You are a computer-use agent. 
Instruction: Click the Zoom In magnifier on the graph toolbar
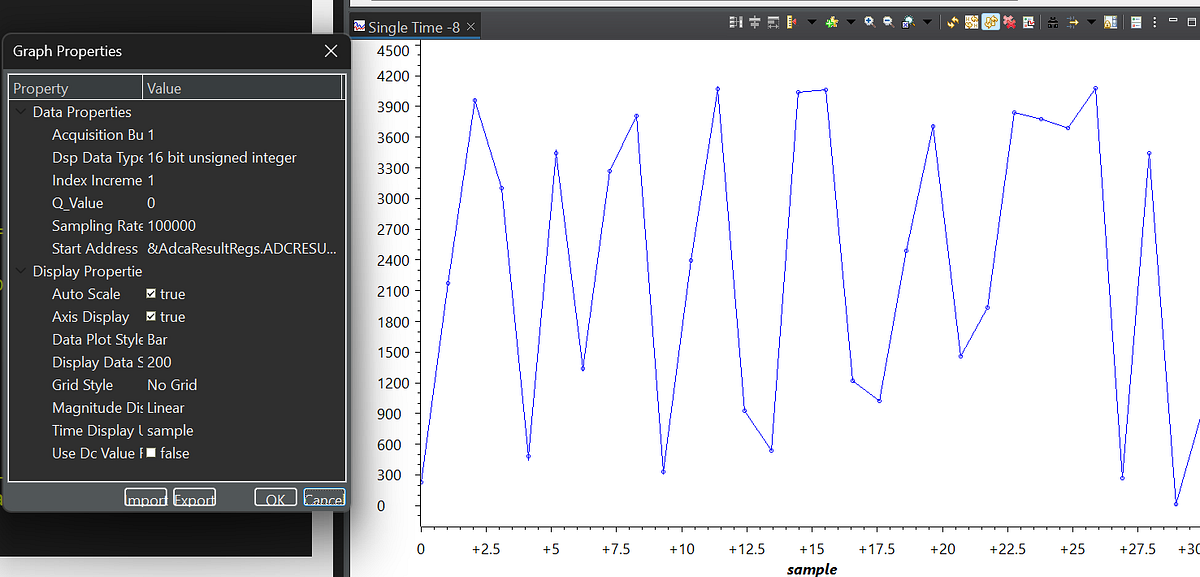click(868, 22)
